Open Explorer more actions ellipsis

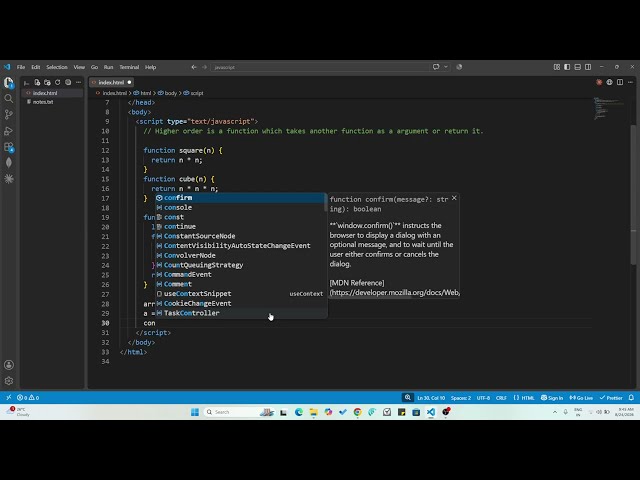pos(78,82)
